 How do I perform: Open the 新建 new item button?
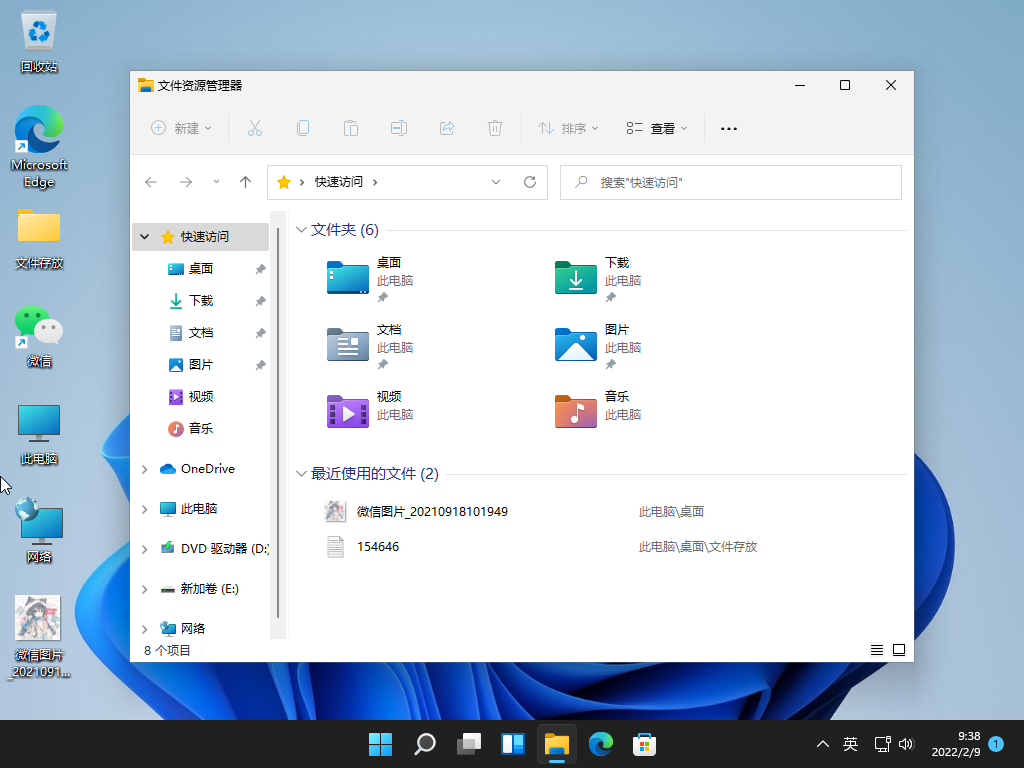[x=181, y=128]
